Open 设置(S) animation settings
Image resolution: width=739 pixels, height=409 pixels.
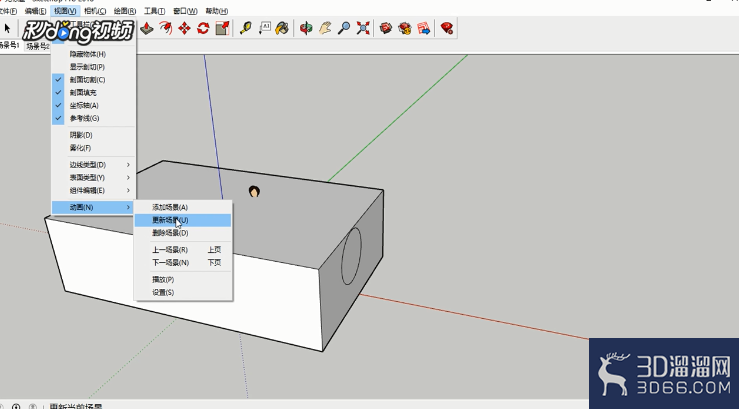tap(183, 292)
